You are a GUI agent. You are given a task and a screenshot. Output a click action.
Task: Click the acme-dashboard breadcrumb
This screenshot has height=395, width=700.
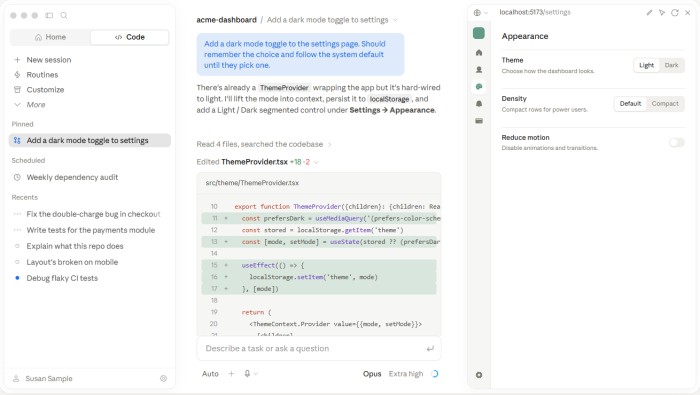click(x=226, y=20)
